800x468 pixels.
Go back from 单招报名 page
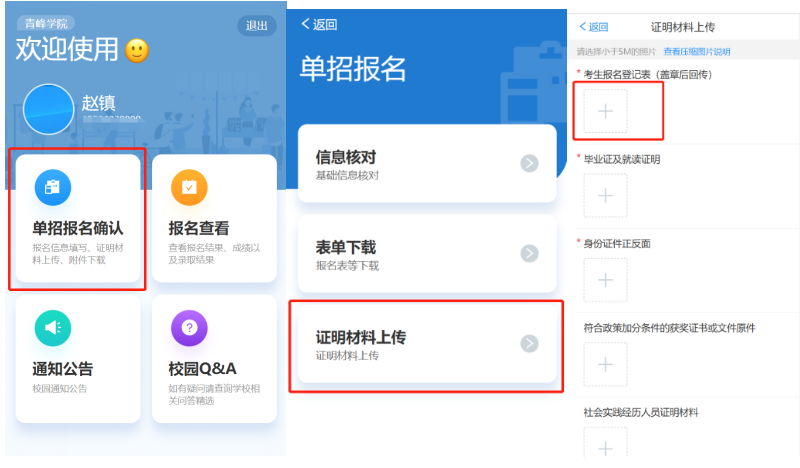click(319, 24)
